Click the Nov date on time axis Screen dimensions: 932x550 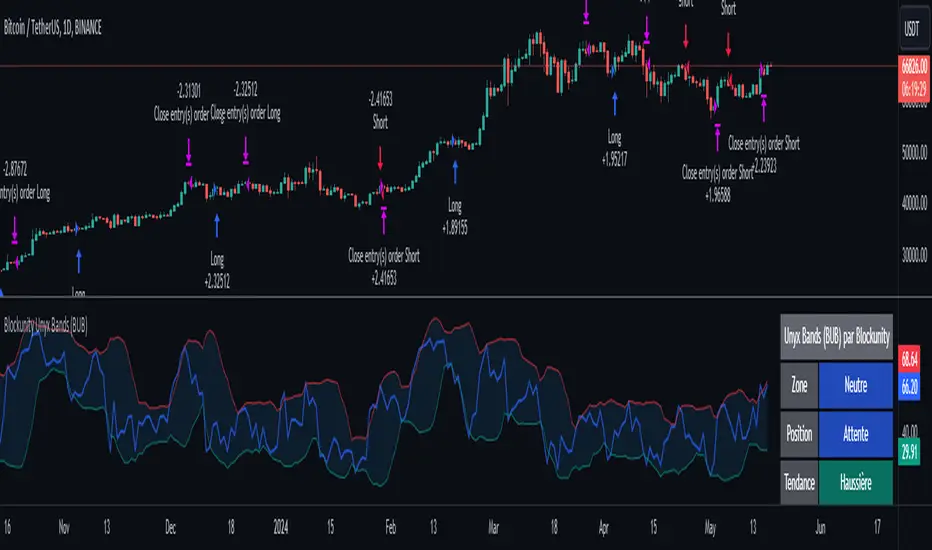click(x=64, y=527)
